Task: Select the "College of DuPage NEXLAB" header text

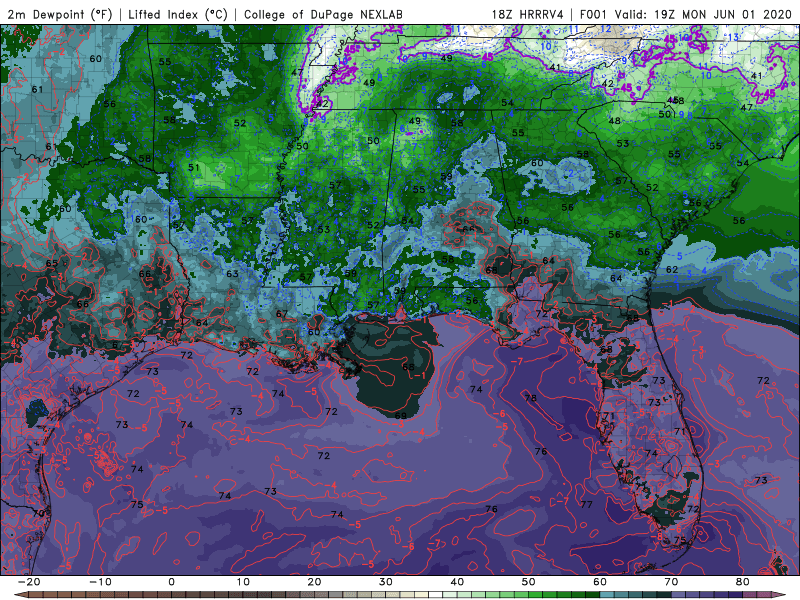Action: coord(323,14)
